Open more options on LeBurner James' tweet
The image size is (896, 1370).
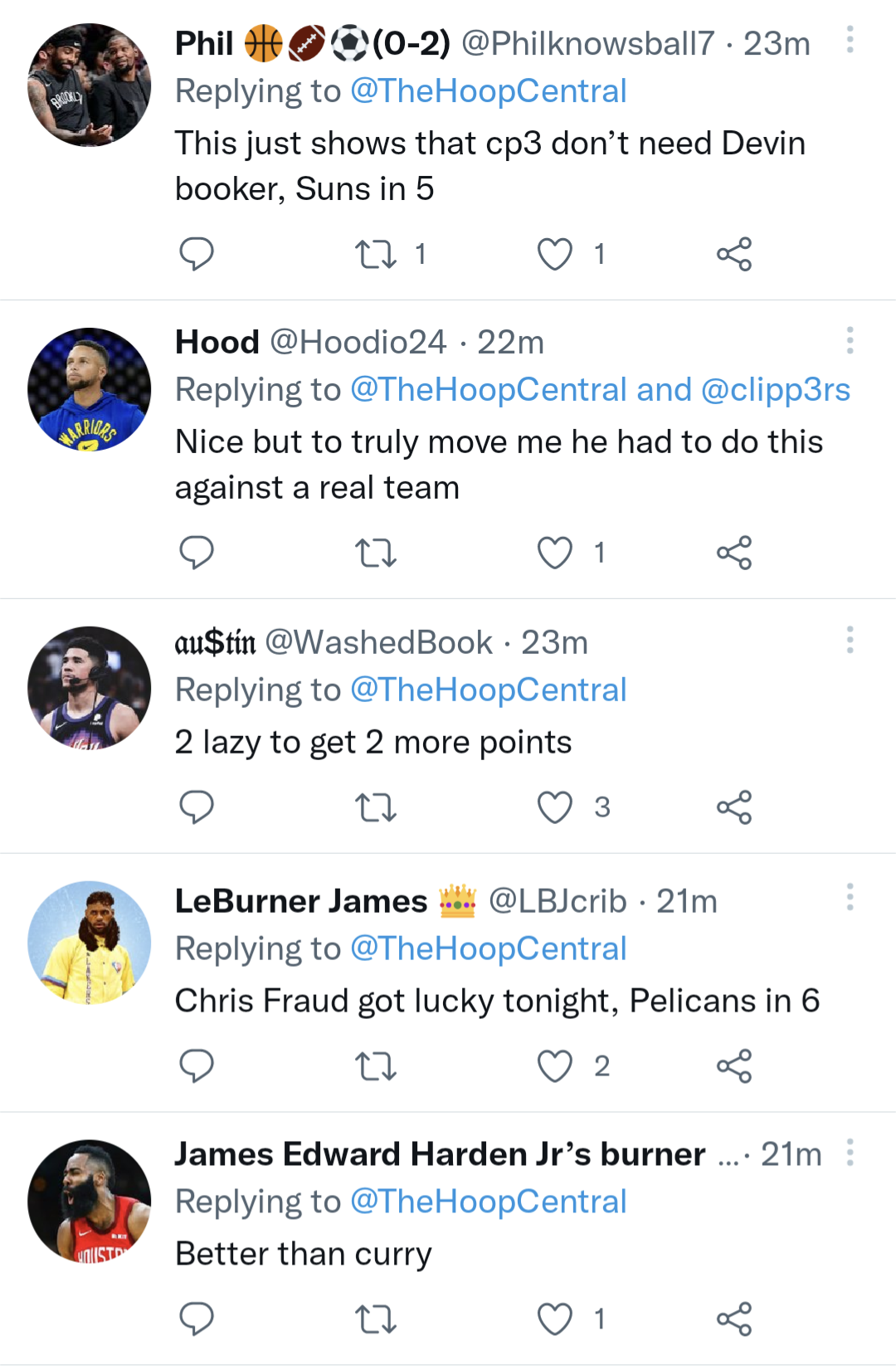(x=850, y=897)
